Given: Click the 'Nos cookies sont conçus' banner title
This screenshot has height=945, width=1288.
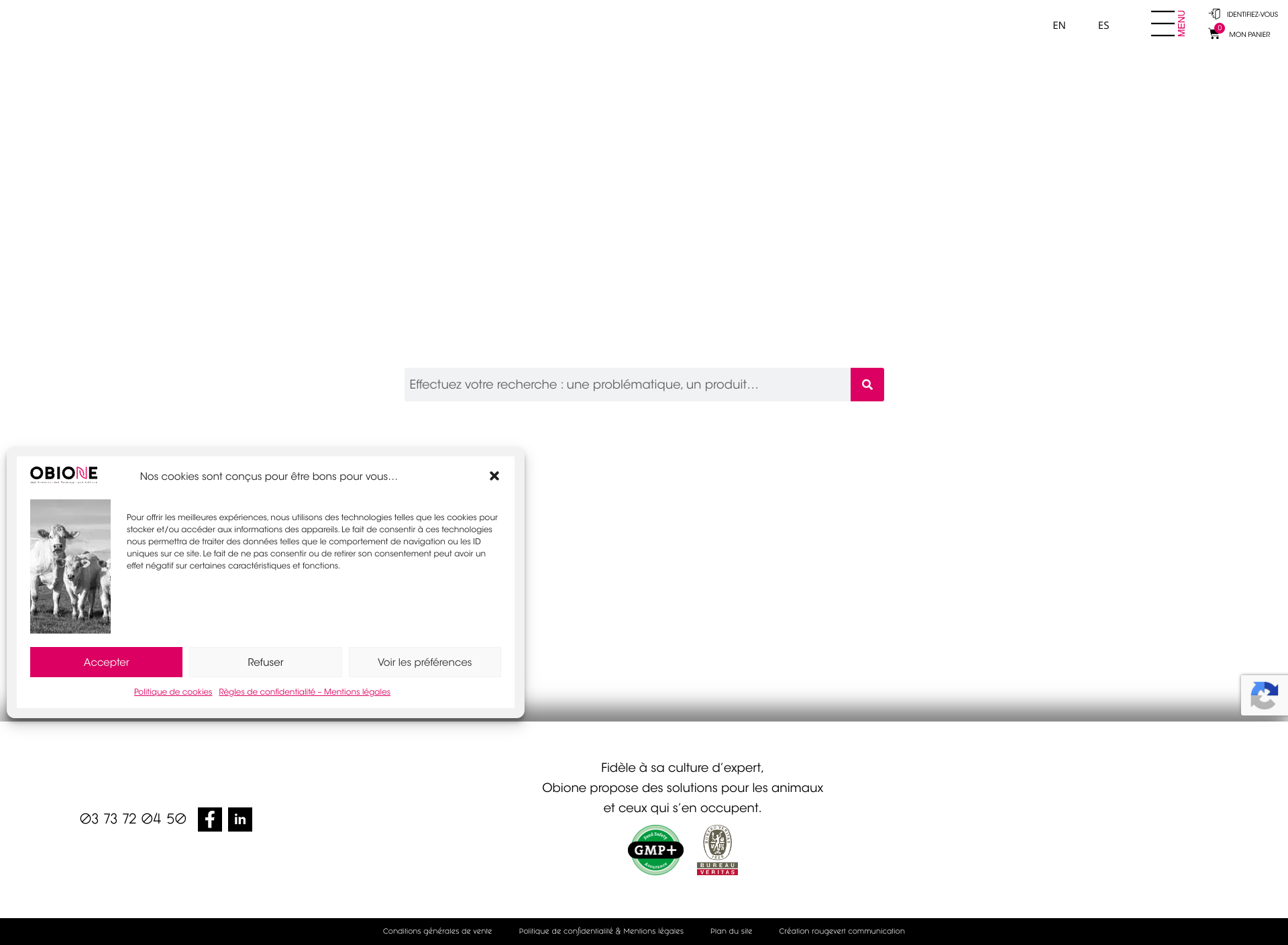Looking at the screenshot, I should (x=268, y=477).
